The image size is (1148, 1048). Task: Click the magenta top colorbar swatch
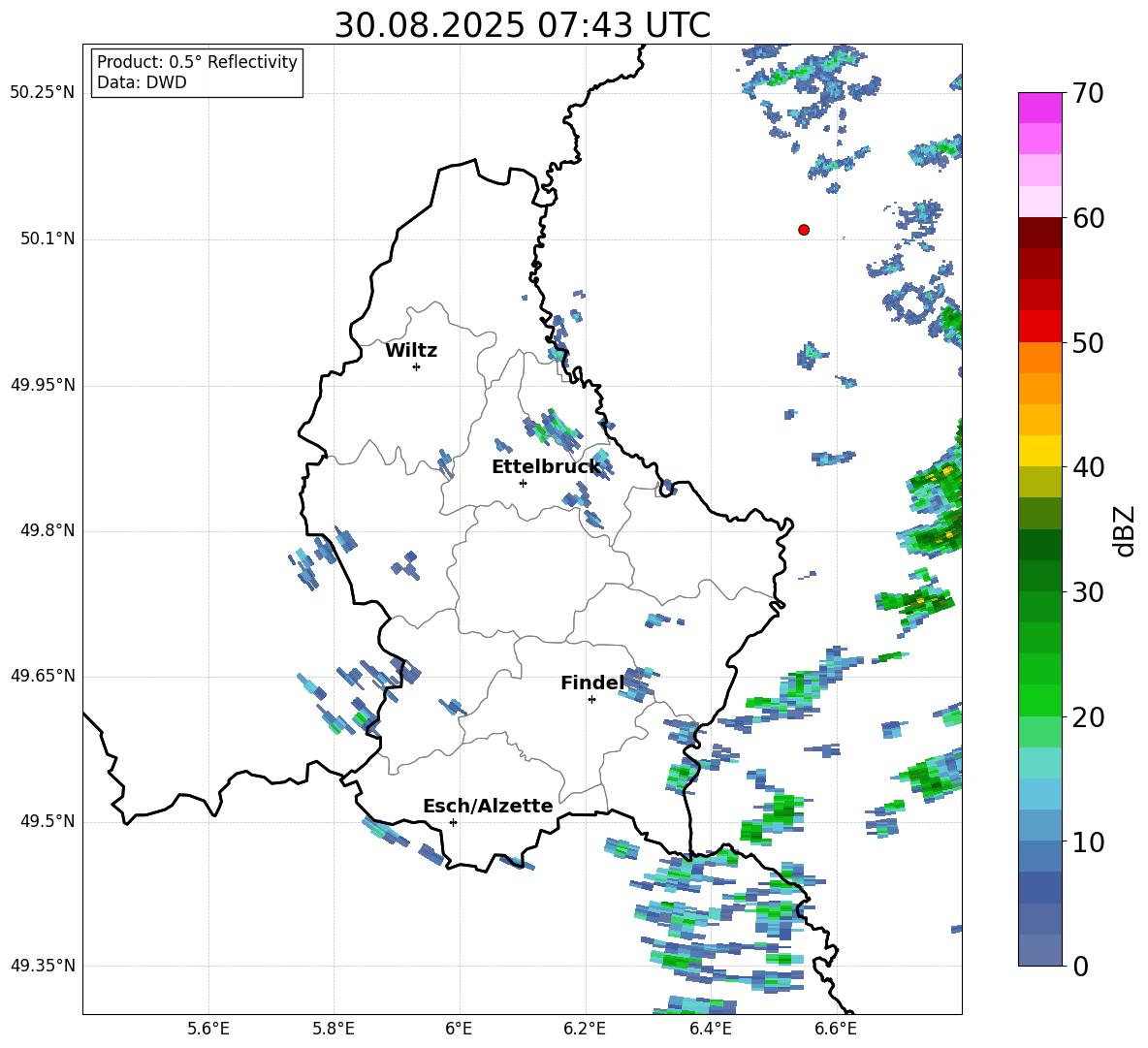point(1039,109)
